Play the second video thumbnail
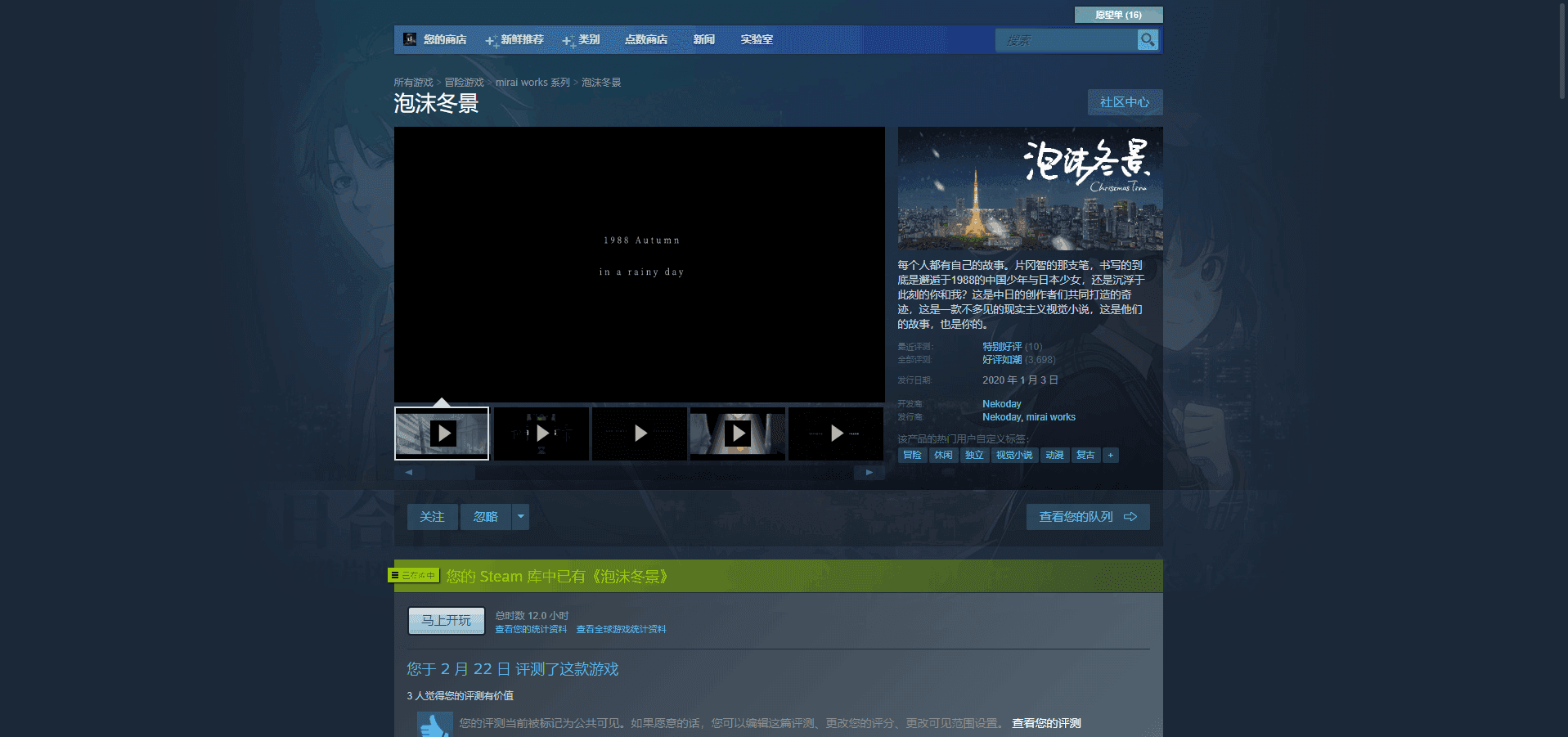Image resolution: width=1568 pixels, height=737 pixels. 541,434
